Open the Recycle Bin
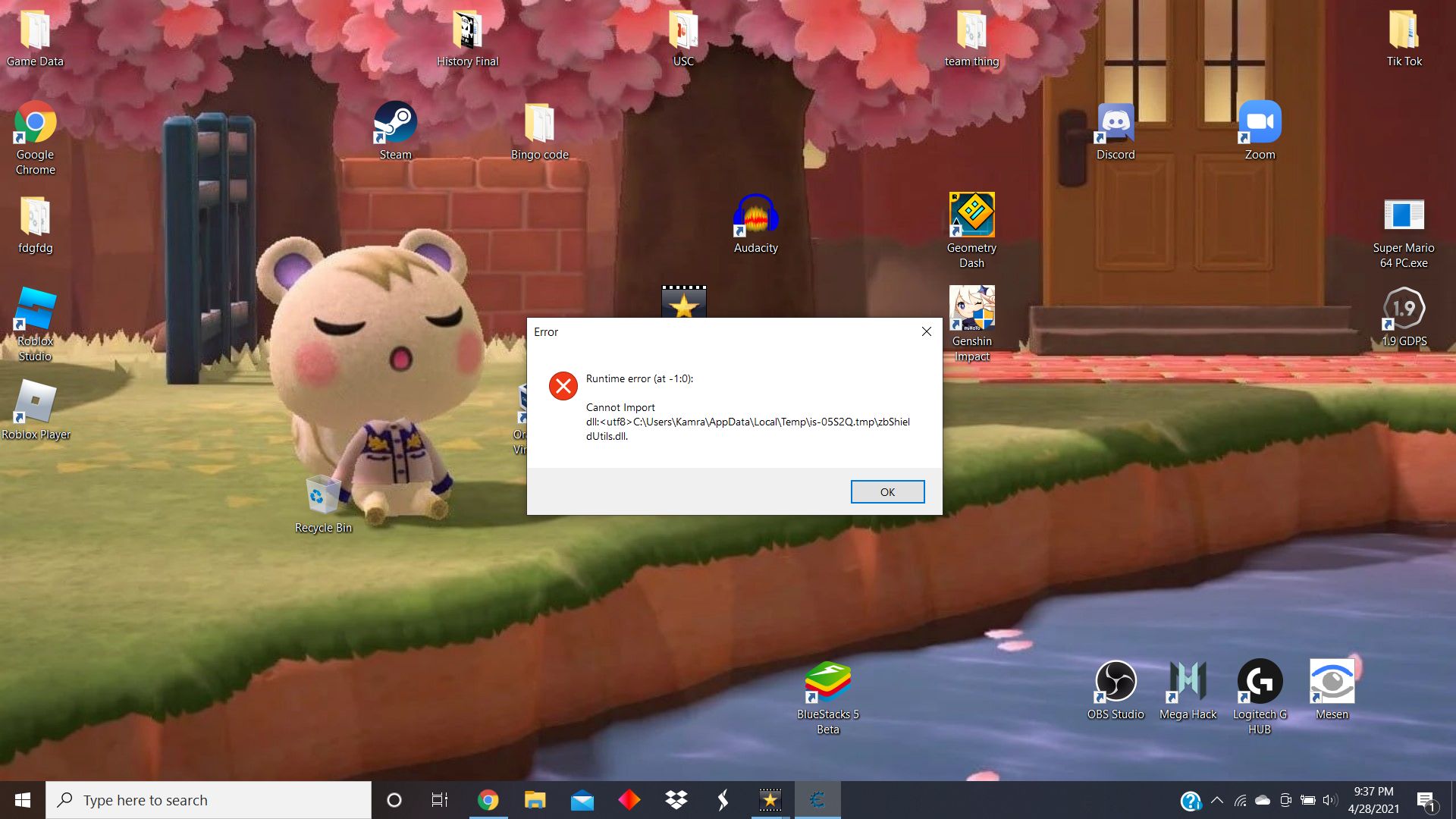This screenshot has height=819, width=1456. point(323,496)
